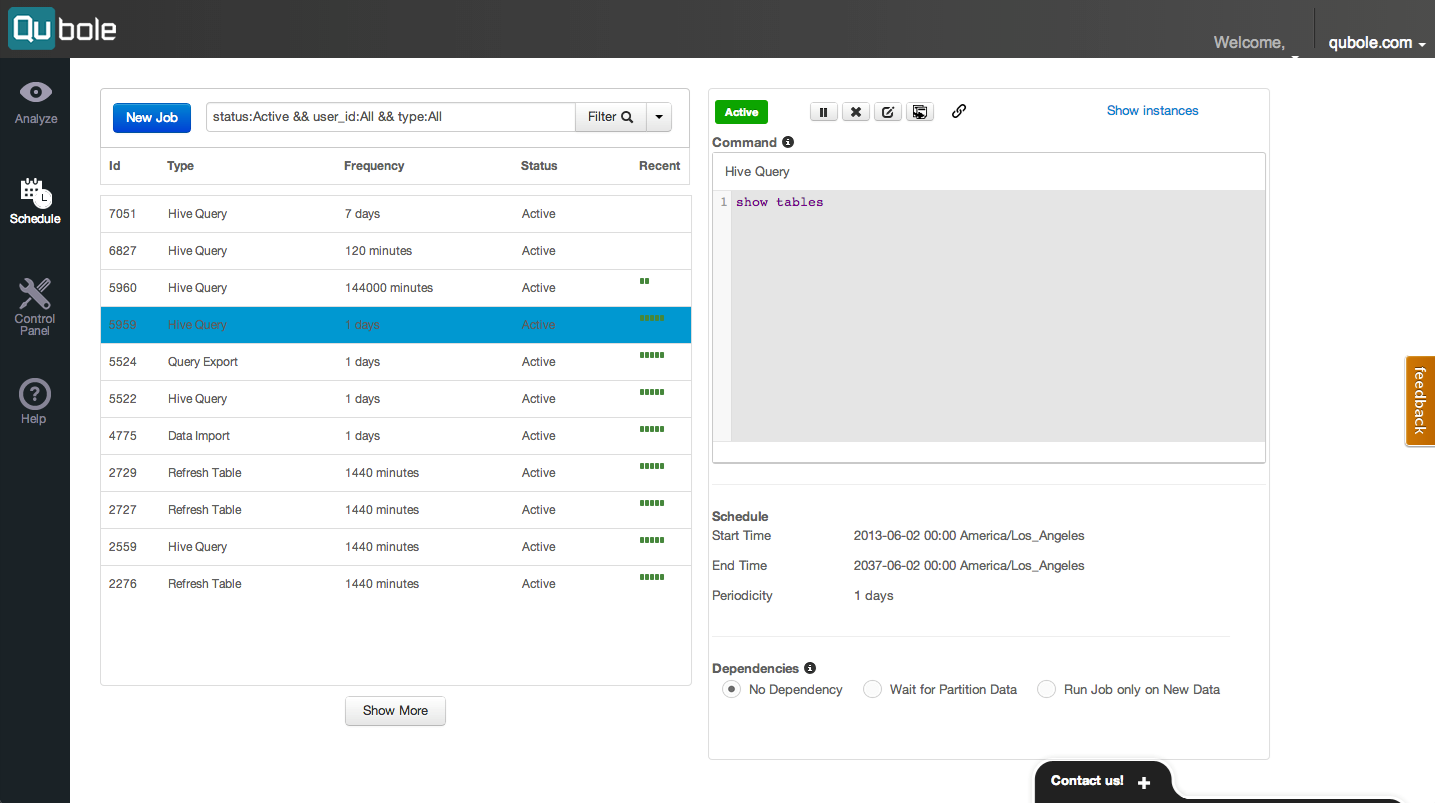Open the Schedule section
The width and height of the screenshot is (1435, 803).
click(x=35, y=201)
